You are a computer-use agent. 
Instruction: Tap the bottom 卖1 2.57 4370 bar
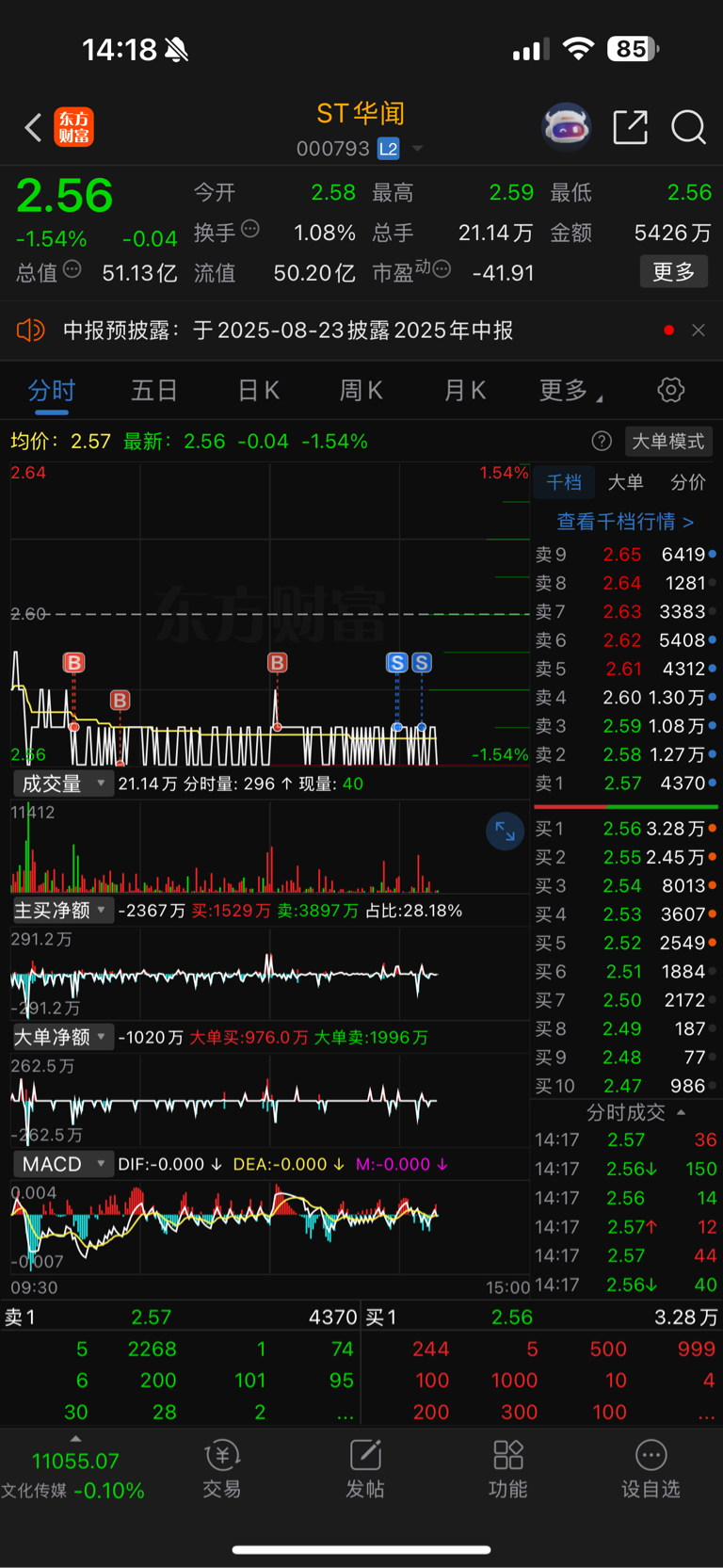pos(180,1317)
